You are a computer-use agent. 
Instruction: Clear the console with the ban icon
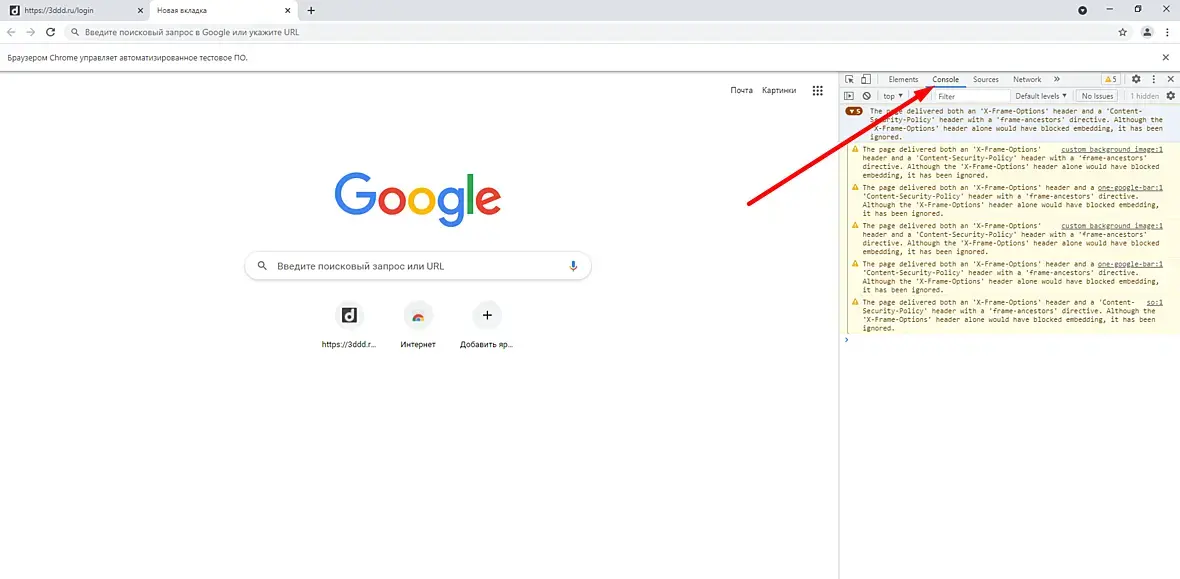(x=867, y=96)
